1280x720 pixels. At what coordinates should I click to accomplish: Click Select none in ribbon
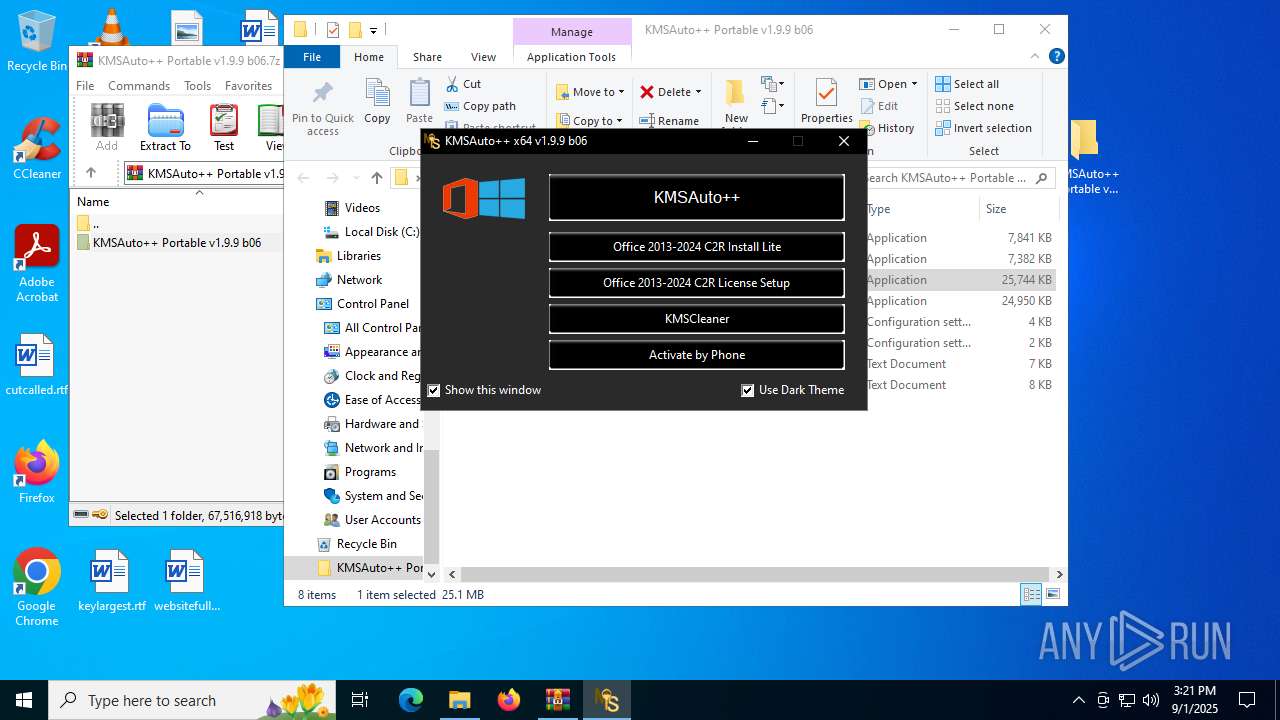[x=974, y=106]
